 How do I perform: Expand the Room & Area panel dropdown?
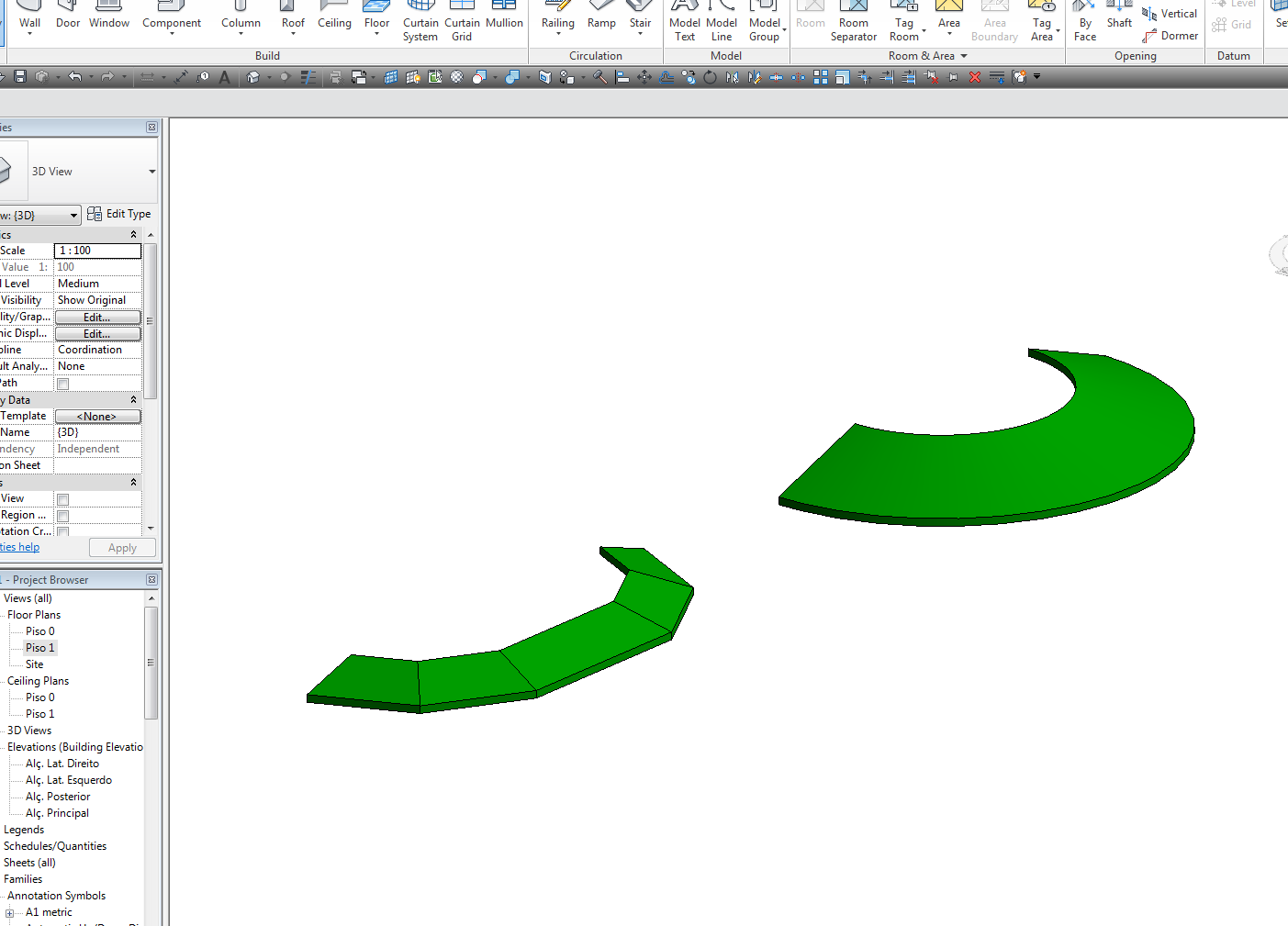(964, 56)
